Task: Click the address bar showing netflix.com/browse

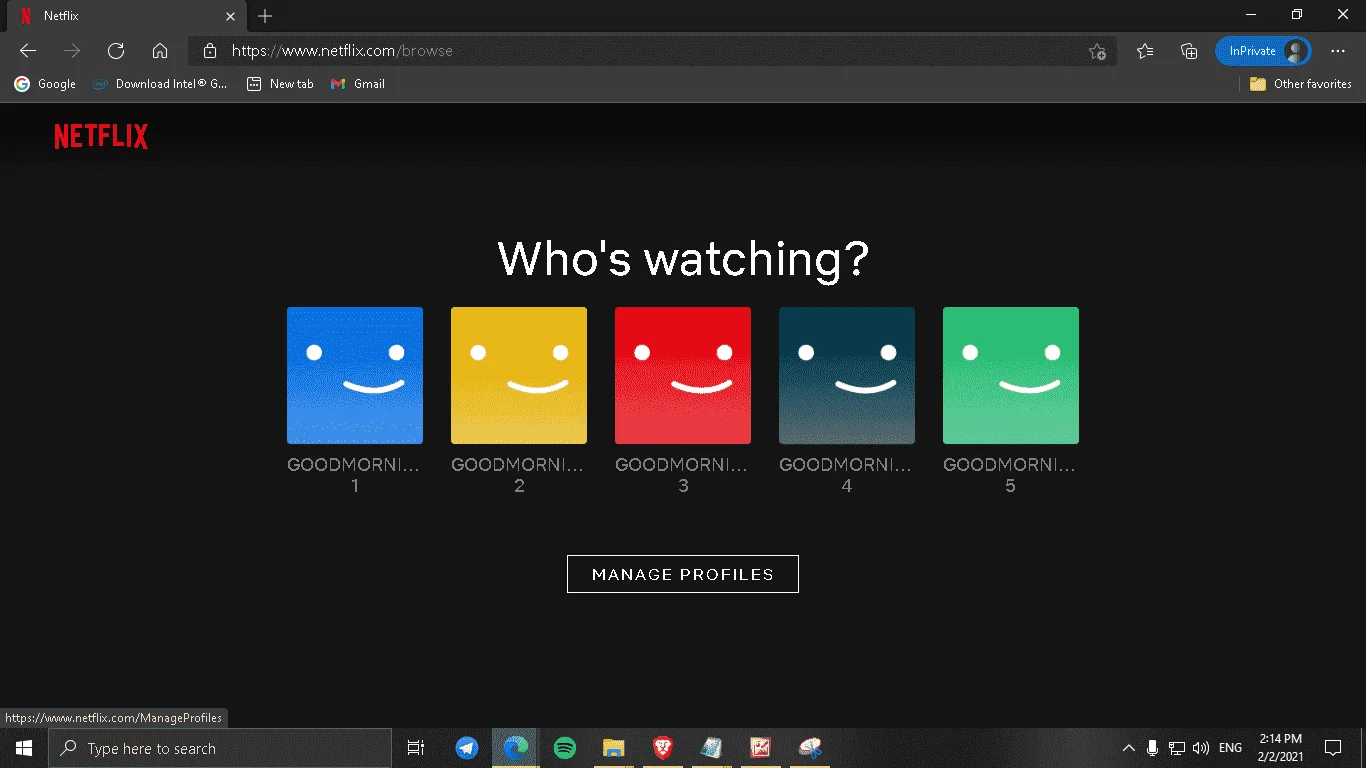Action: click(x=652, y=51)
